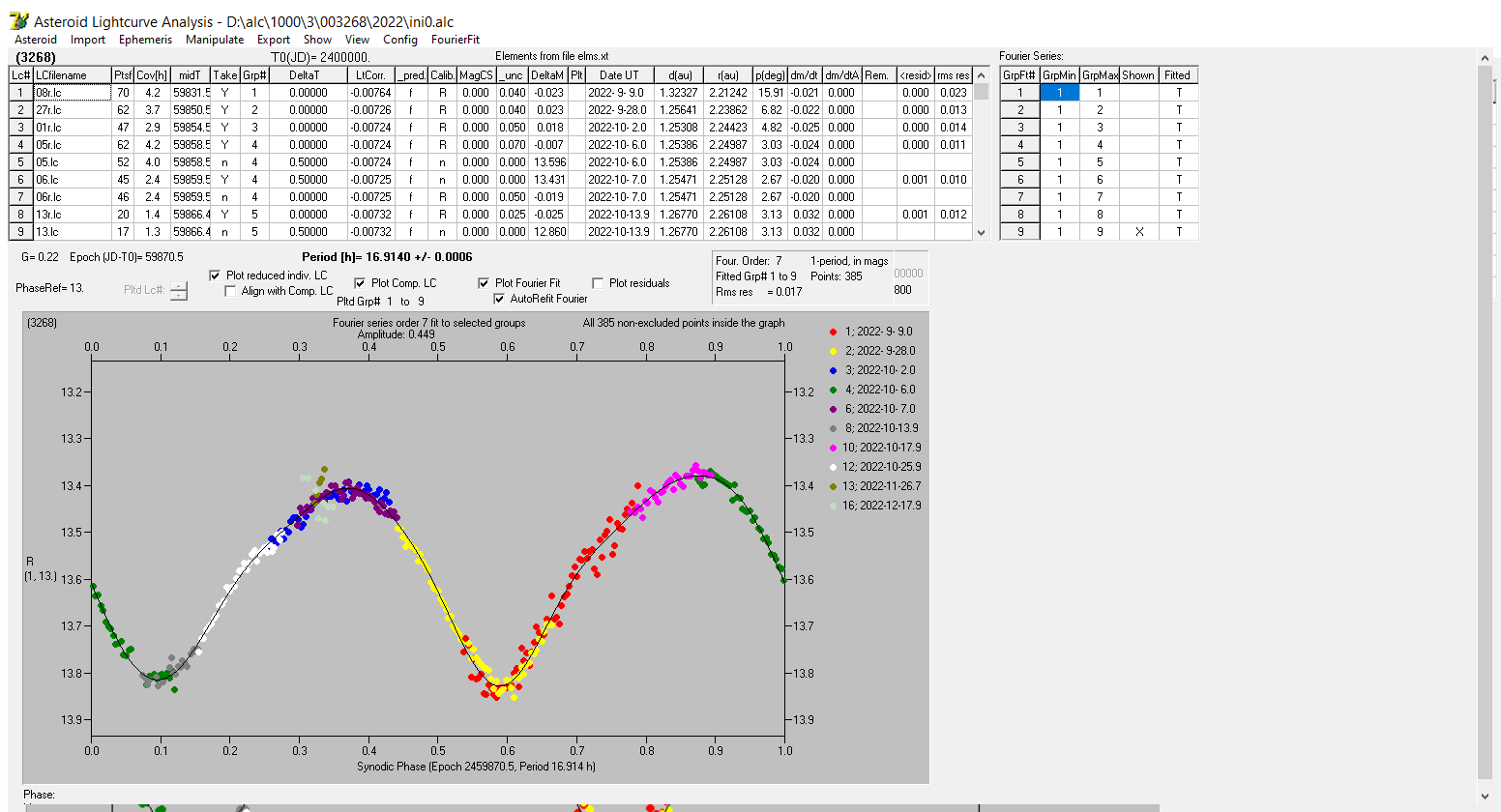The height and width of the screenshot is (812, 1501).
Task: Click the G= 0.22 value
Action: (x=40, y=257)
